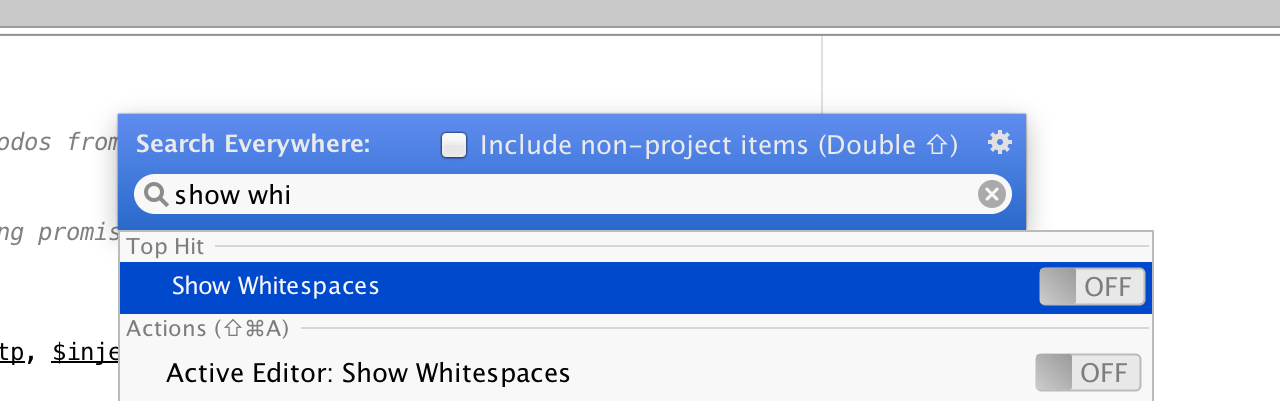The image size is (1280, 401).
Task: Click the "Search Everywhere:" title label
Action: click(253, 144)
